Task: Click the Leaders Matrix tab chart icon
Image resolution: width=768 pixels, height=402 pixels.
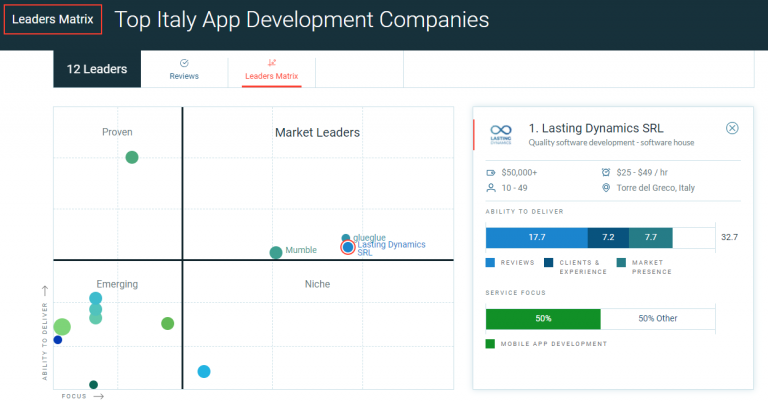Action: coord(272,63)
